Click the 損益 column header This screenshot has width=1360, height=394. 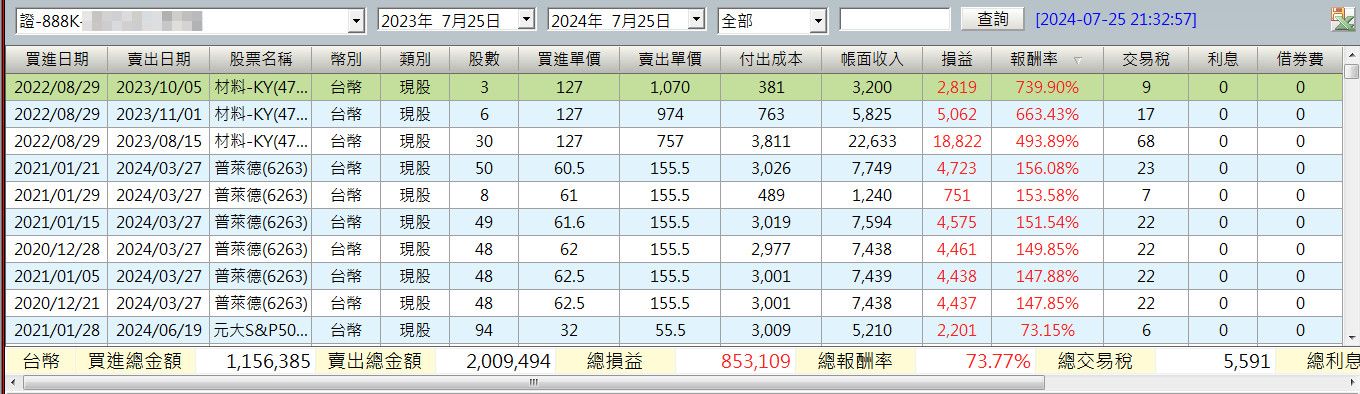tap(957, 60)
